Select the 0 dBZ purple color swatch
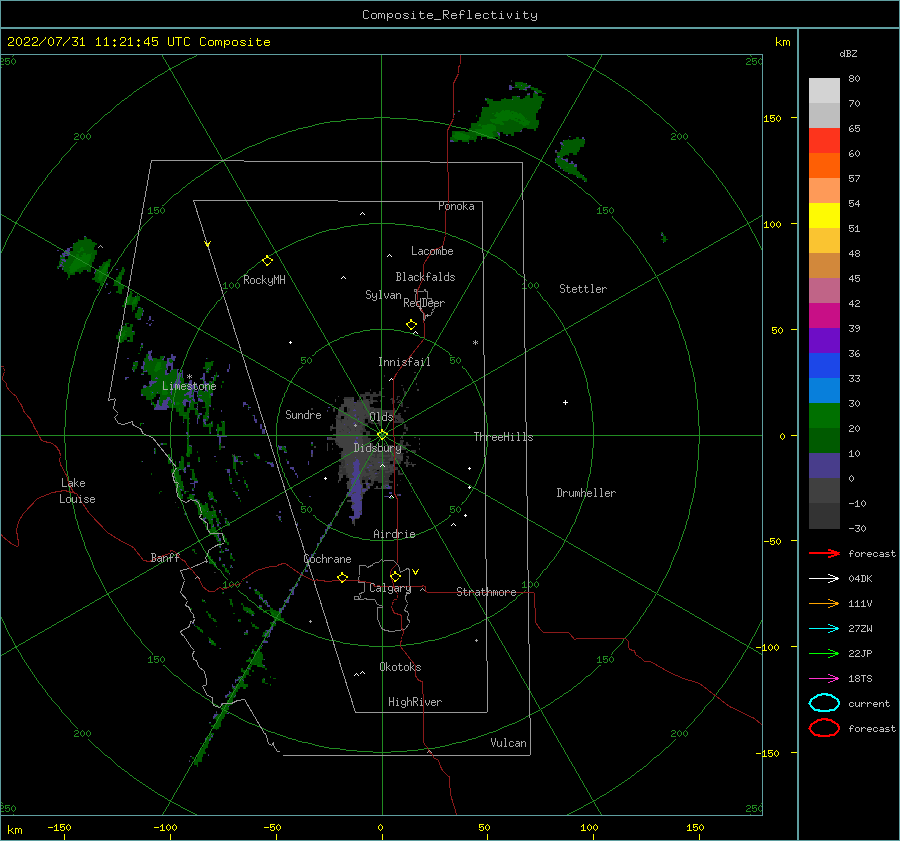Image resolution: width=900 pixels, height=841 pixels. pos(824,466)
